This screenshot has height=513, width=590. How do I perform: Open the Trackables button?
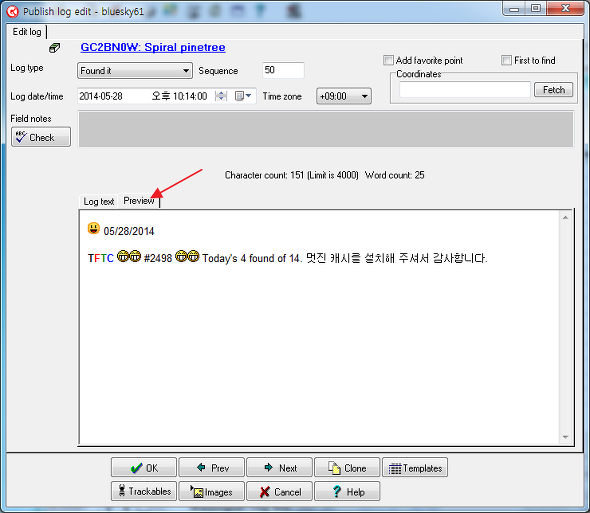144,491
